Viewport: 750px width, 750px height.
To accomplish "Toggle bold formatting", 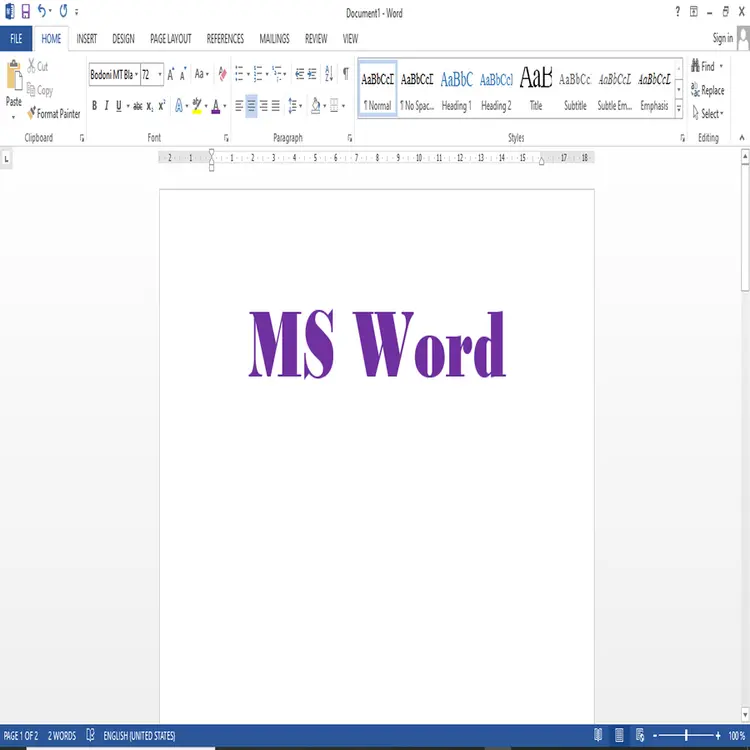I will (95, 106).
